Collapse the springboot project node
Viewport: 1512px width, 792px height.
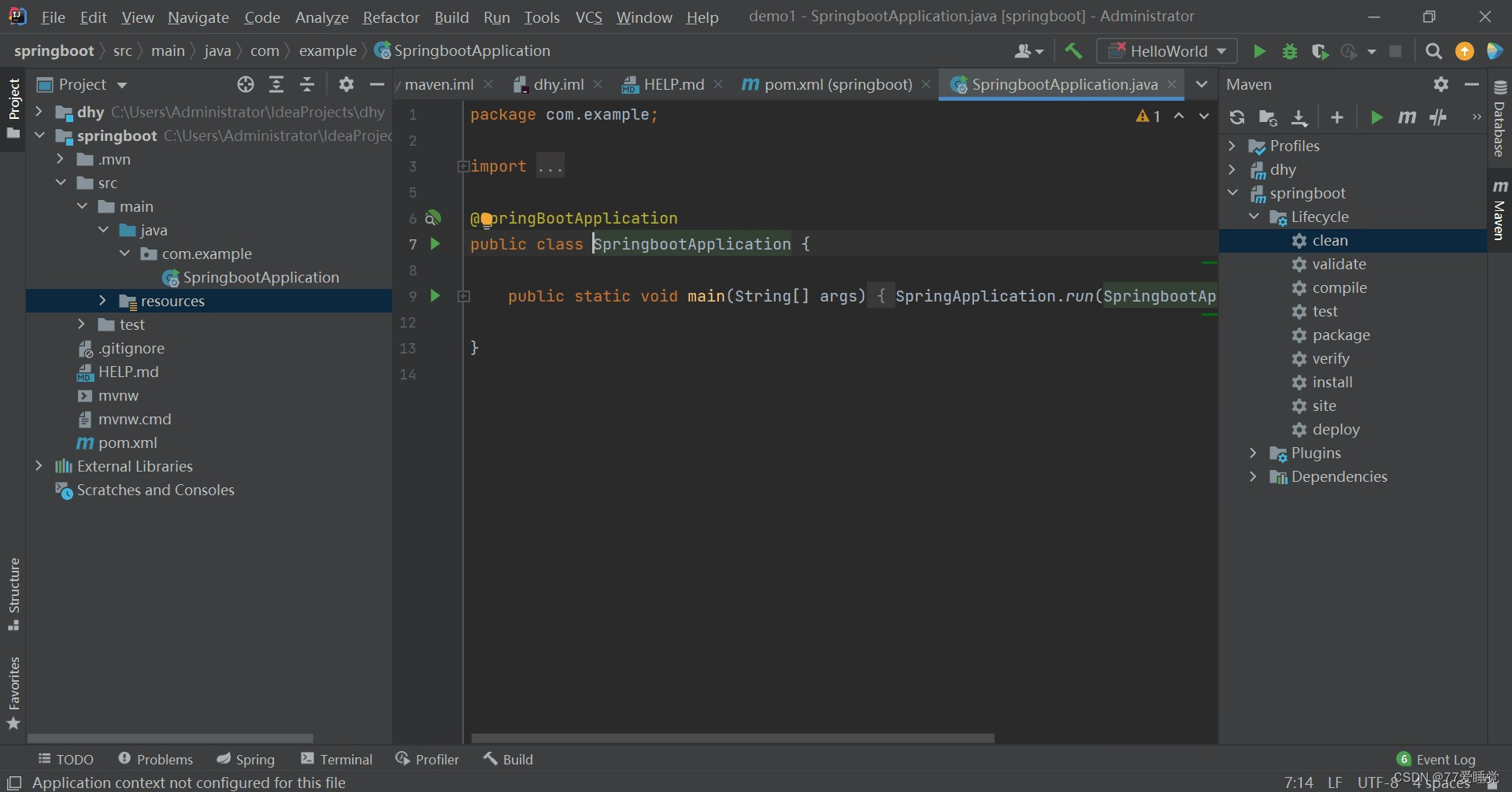tap(39, 135)
